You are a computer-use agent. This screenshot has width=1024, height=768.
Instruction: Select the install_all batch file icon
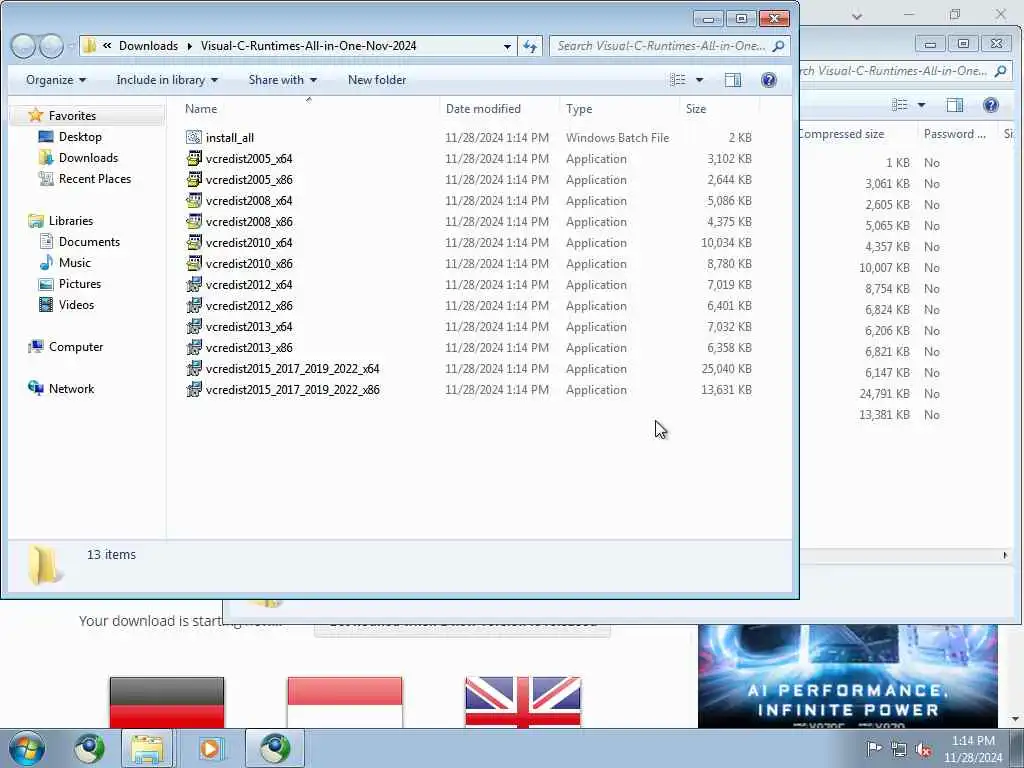coord(193,137)
